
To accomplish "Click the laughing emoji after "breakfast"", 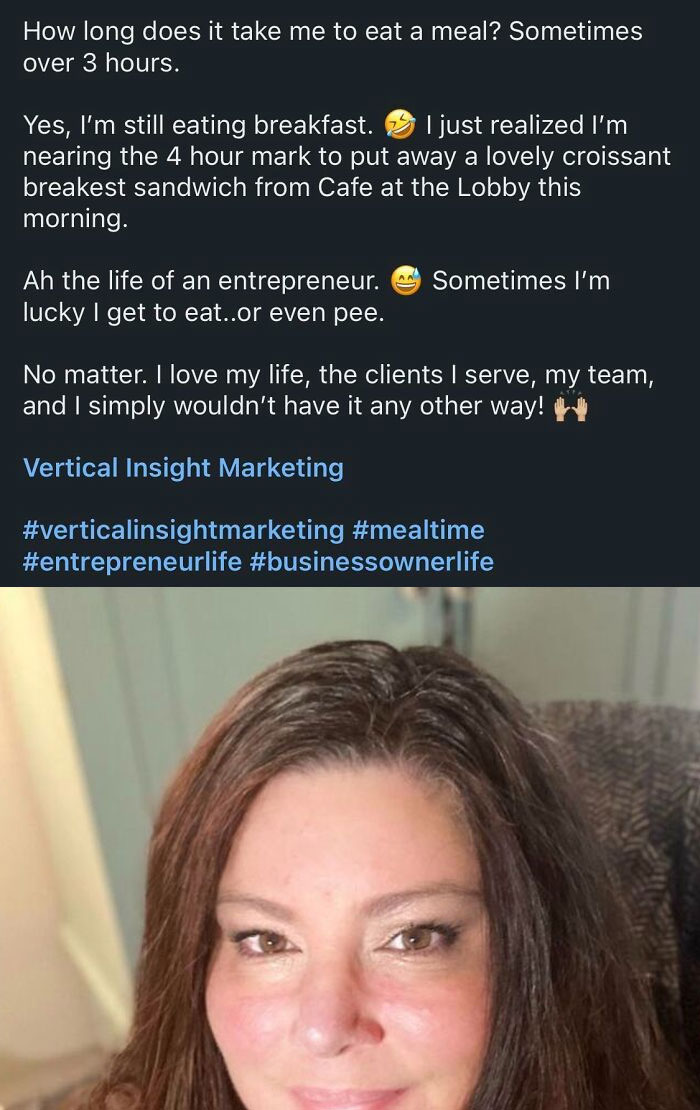I will tap(401, 126).
